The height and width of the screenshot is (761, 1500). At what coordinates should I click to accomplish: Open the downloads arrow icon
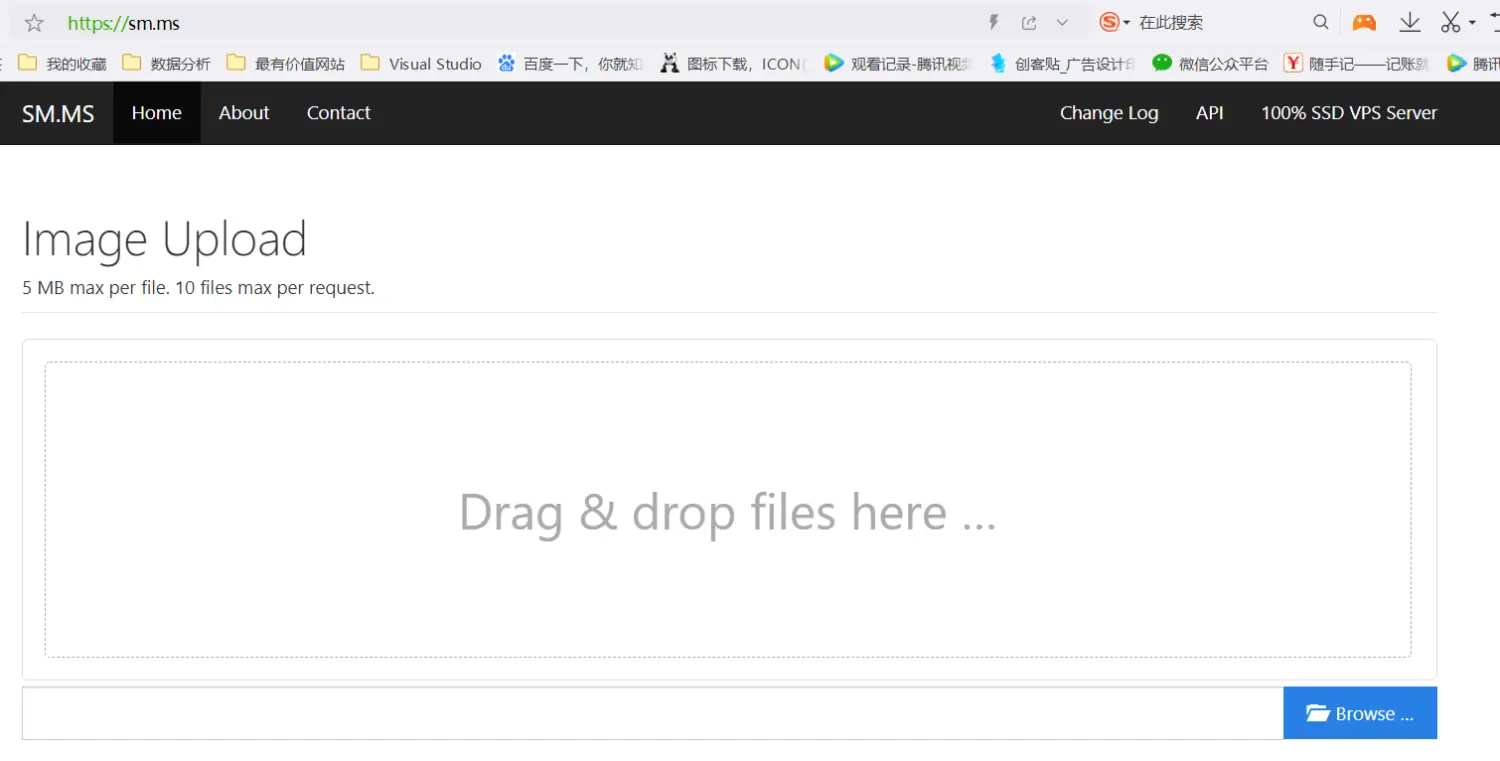1410,22
